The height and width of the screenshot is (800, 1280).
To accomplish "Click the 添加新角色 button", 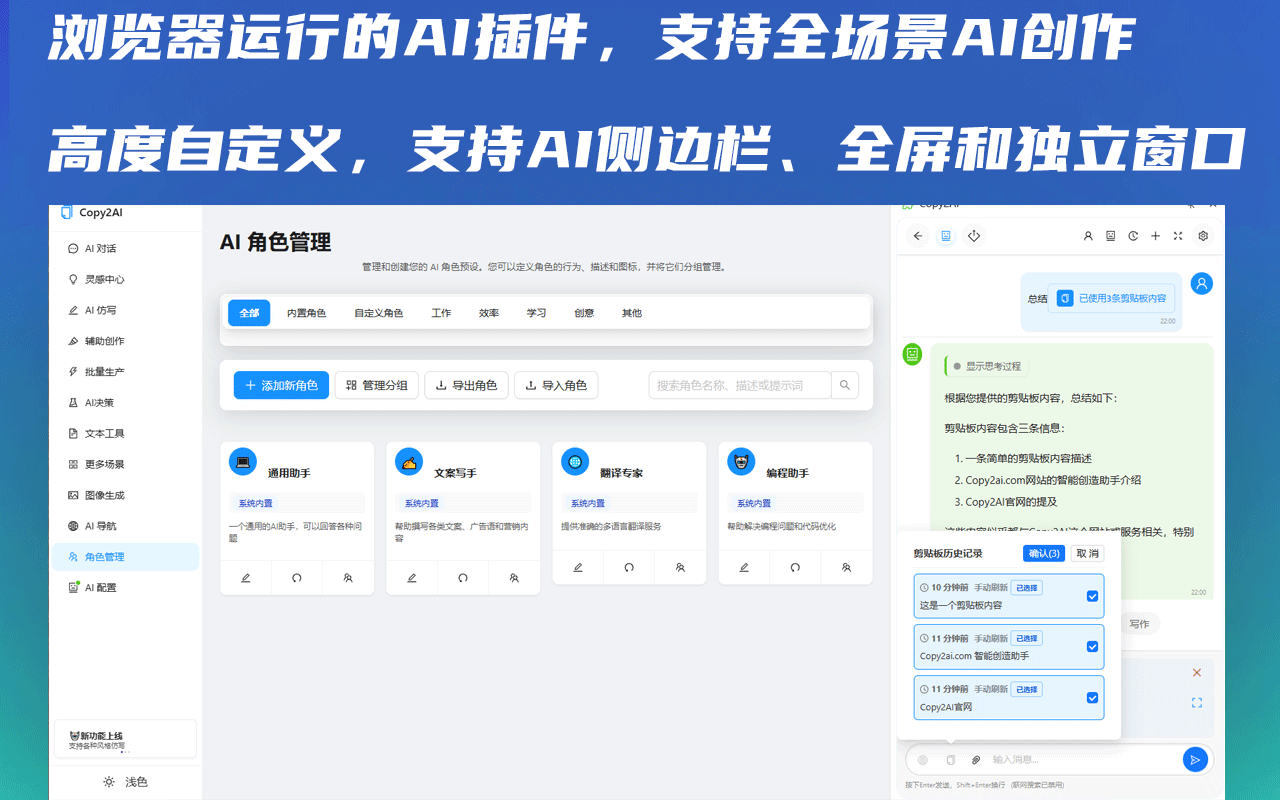I will [281, 385].
